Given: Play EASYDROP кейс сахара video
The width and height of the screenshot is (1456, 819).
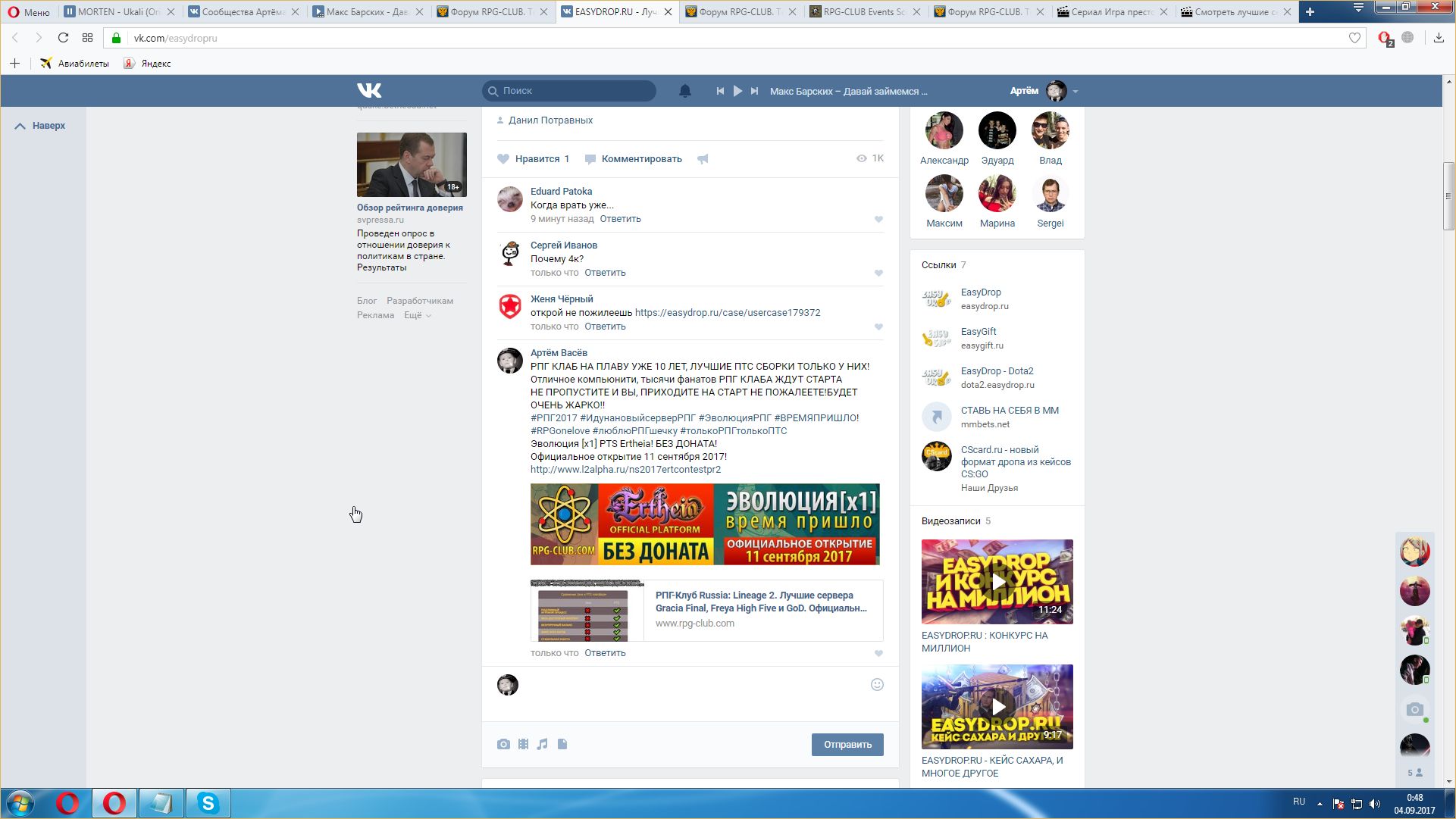Looking at the screenshot, I should pos(997,707).
